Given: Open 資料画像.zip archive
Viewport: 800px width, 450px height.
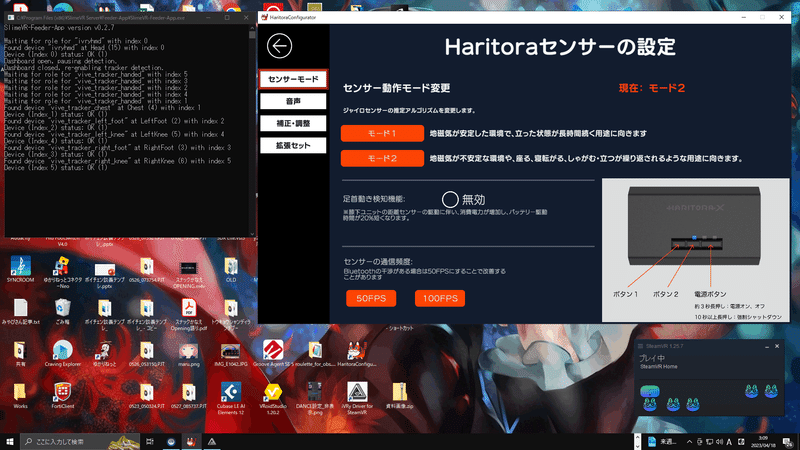Looking at the screenshot, I should coord(399,396).
